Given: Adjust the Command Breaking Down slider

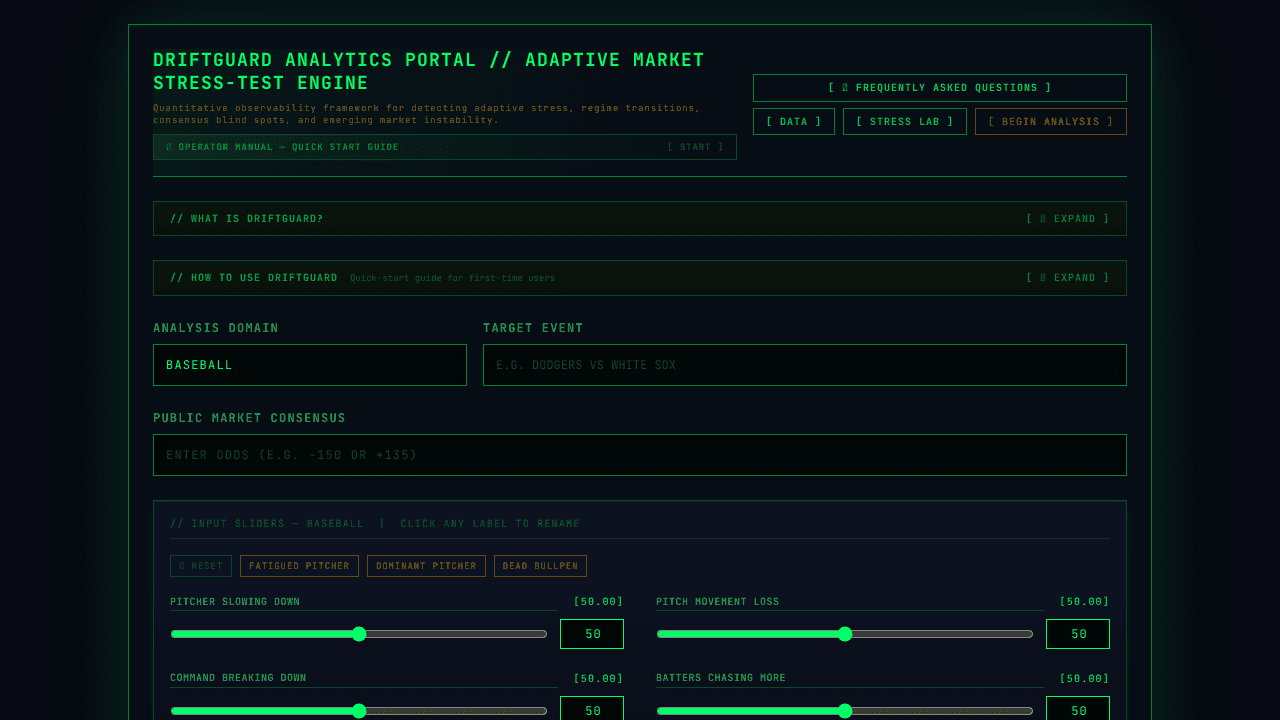Looking at the screenshot, I should 359,711.
